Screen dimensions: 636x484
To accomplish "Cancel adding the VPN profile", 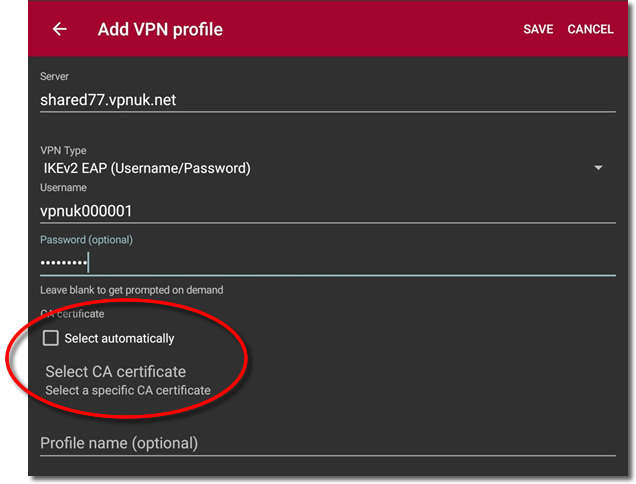I will [x=590, y=29].
